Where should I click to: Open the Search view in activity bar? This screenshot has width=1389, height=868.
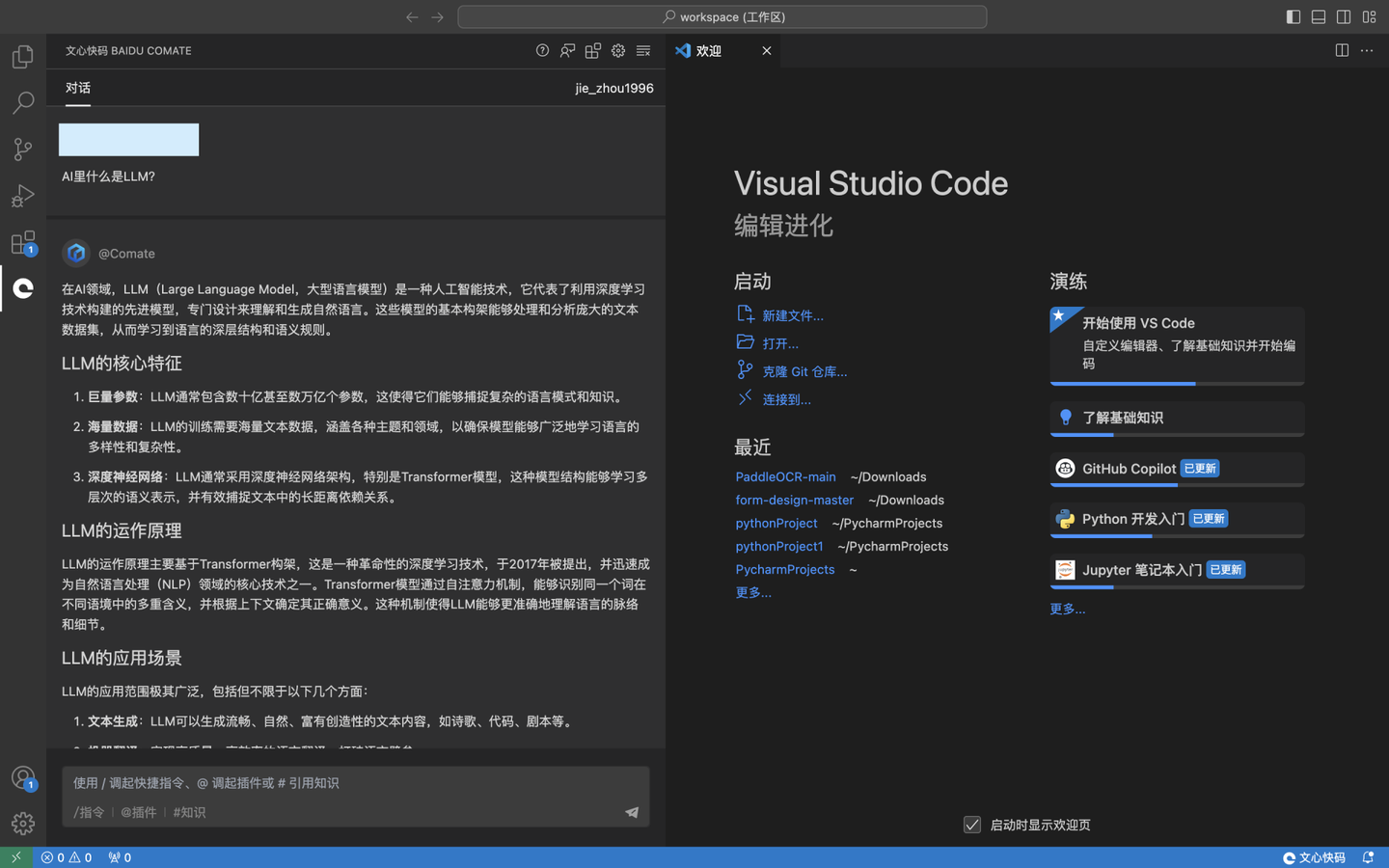pyautogui.click(x=23, y=102)
